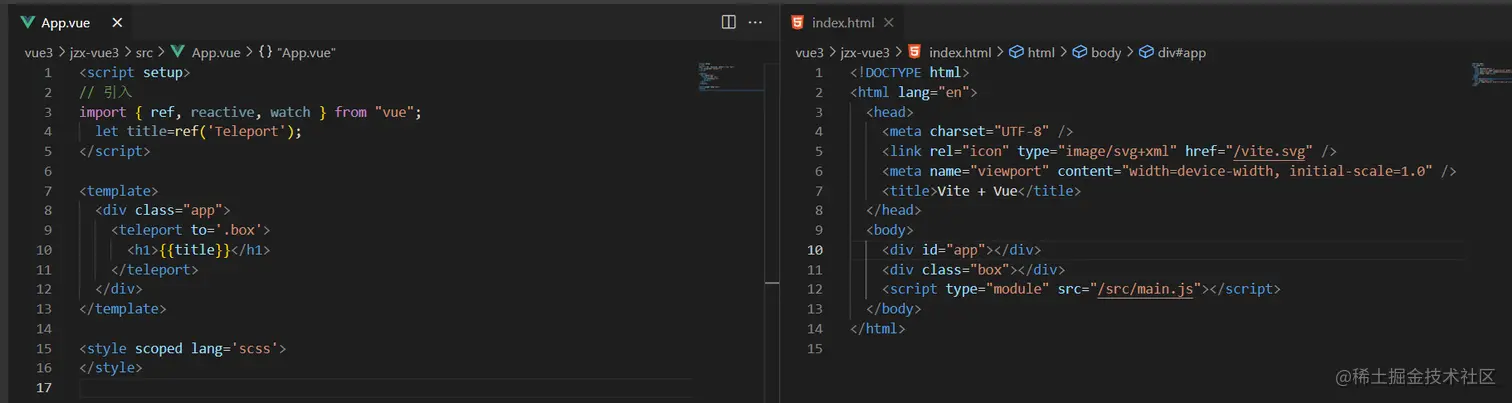
Task: Place cursor on <div id="app"></div> line
Action: (x=961, y=250)
